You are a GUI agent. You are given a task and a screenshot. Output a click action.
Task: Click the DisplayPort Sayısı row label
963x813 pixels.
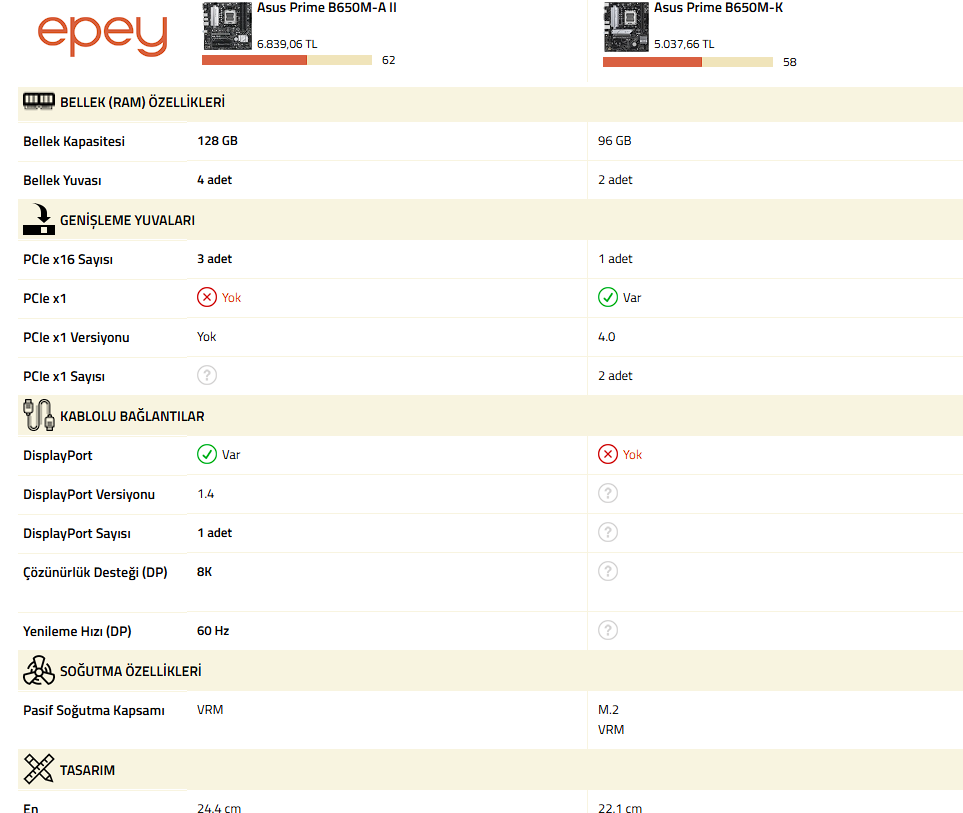coord(77,534)
